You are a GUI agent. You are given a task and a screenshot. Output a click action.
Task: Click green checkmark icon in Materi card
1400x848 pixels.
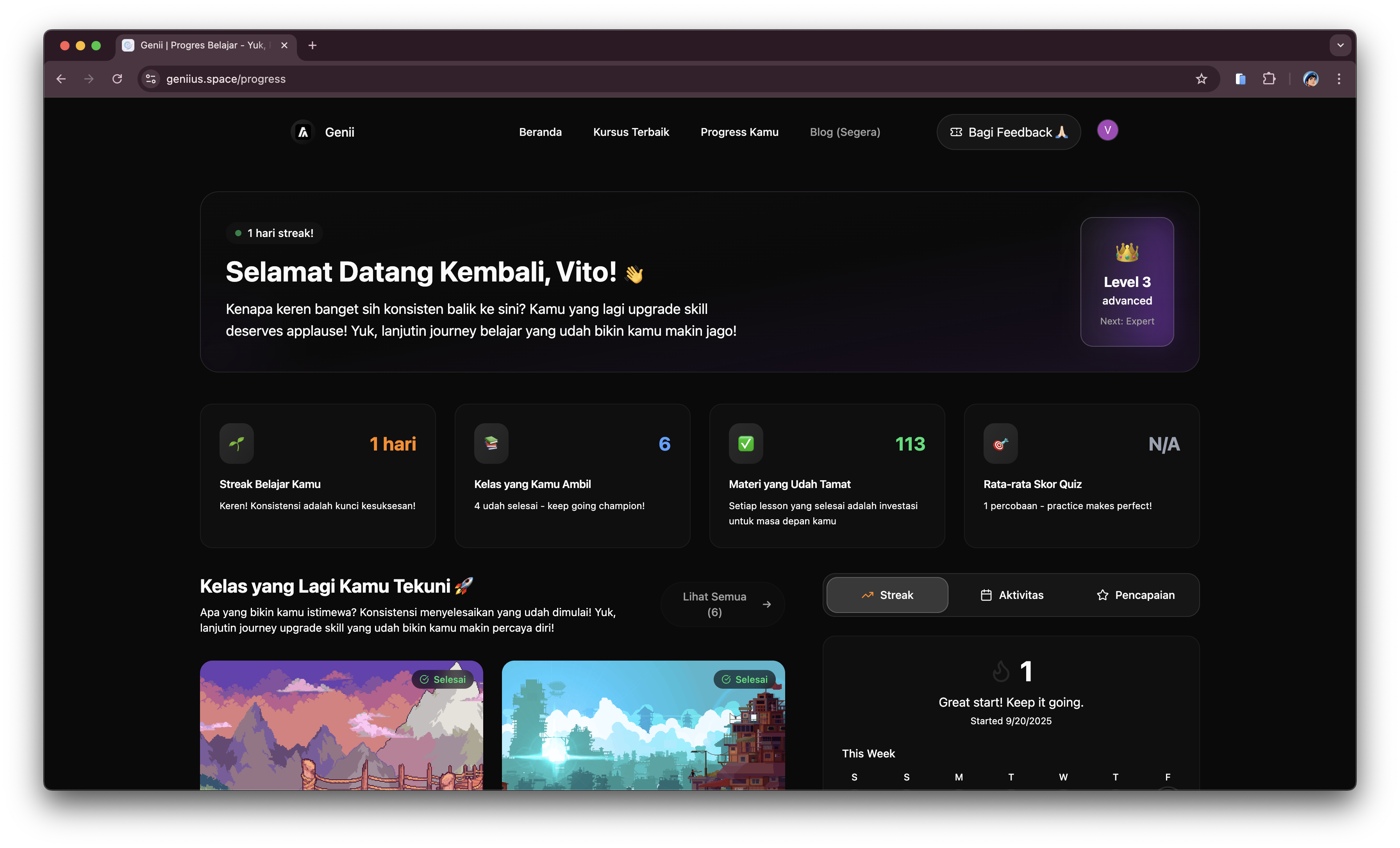pyautogui.click(x=745, y=444)
